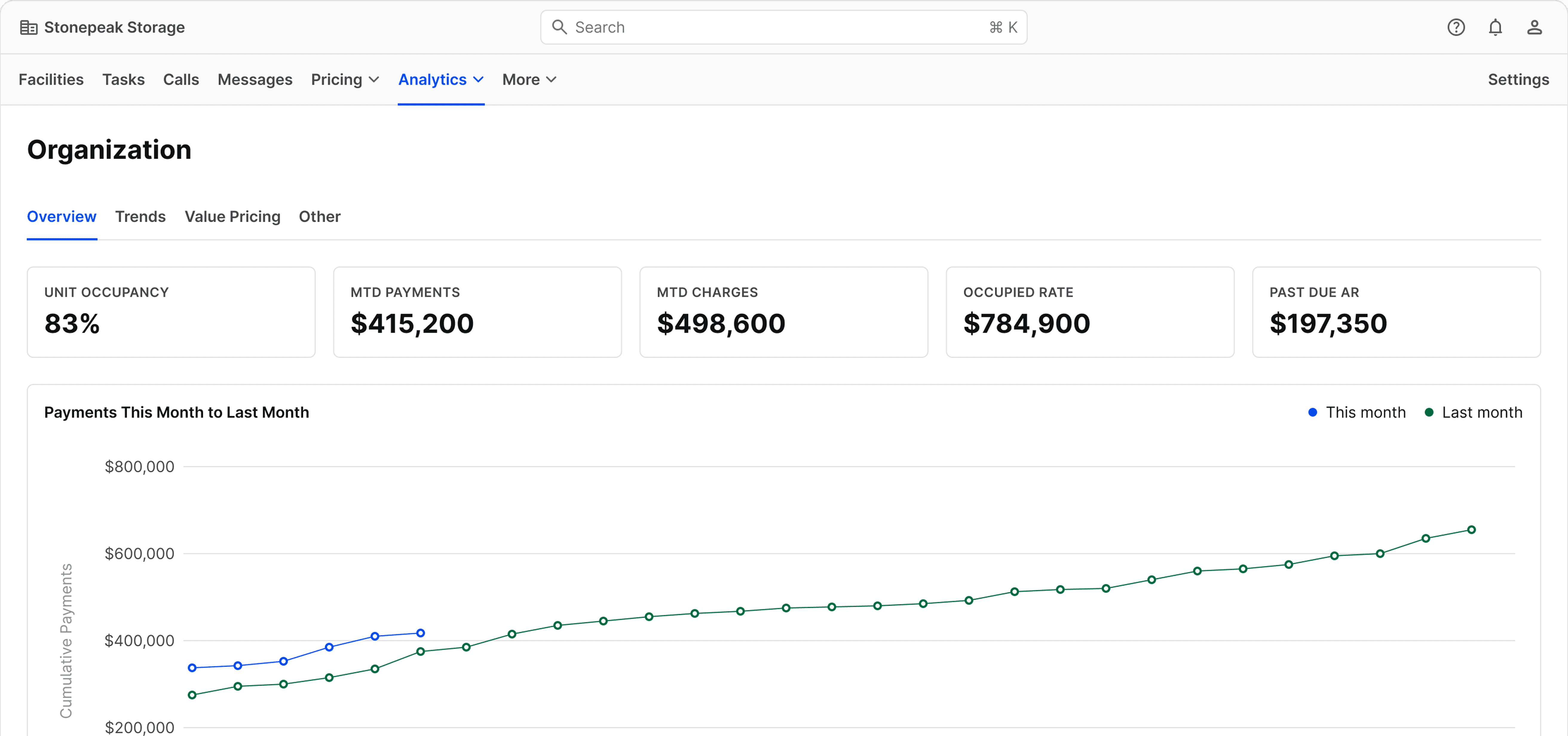The width and height of the screenshot is (1568, 736).
Task: Open the More dropdown menu
Action: [x=529, y=80]
